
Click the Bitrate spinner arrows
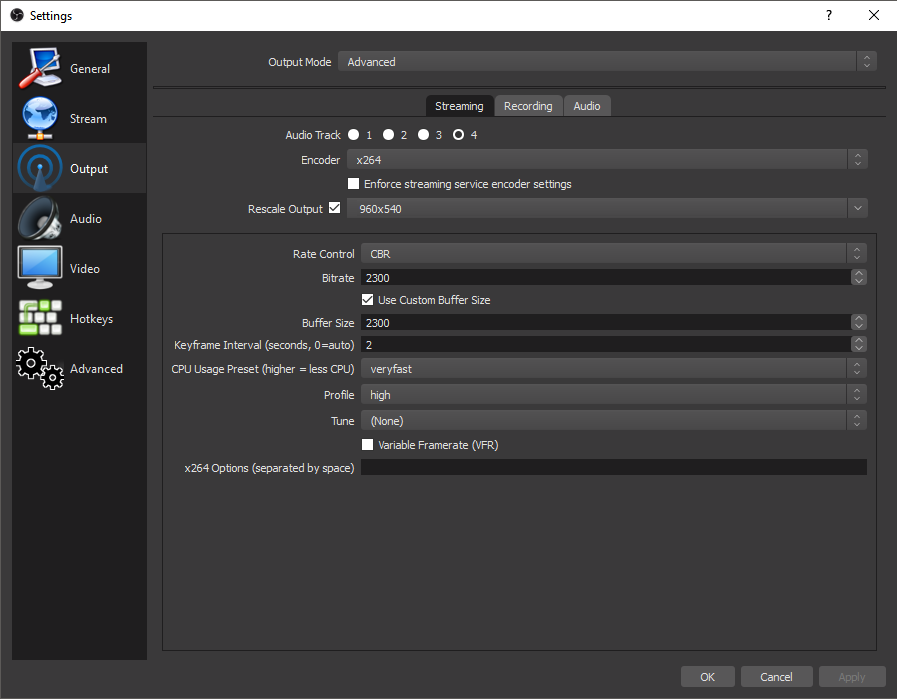pyautogui.click(x=859, y=277)
